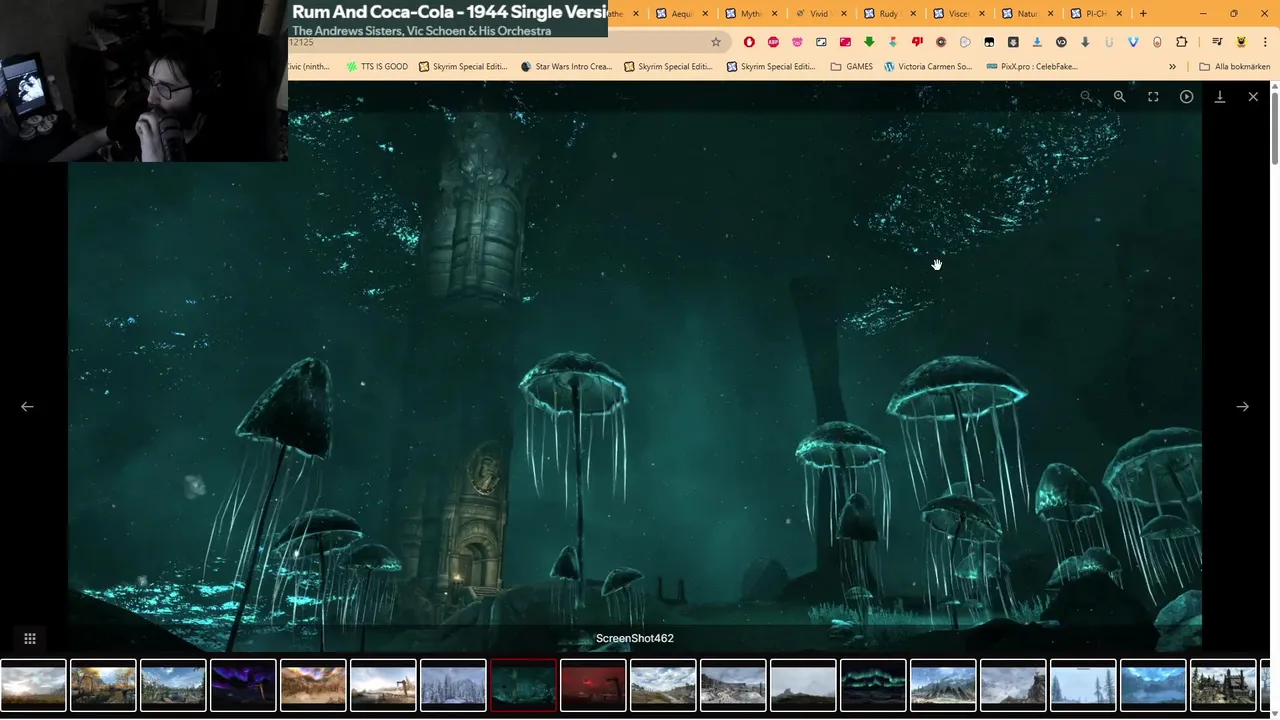
Task: Open a new browser tab
Action: 1143,13
